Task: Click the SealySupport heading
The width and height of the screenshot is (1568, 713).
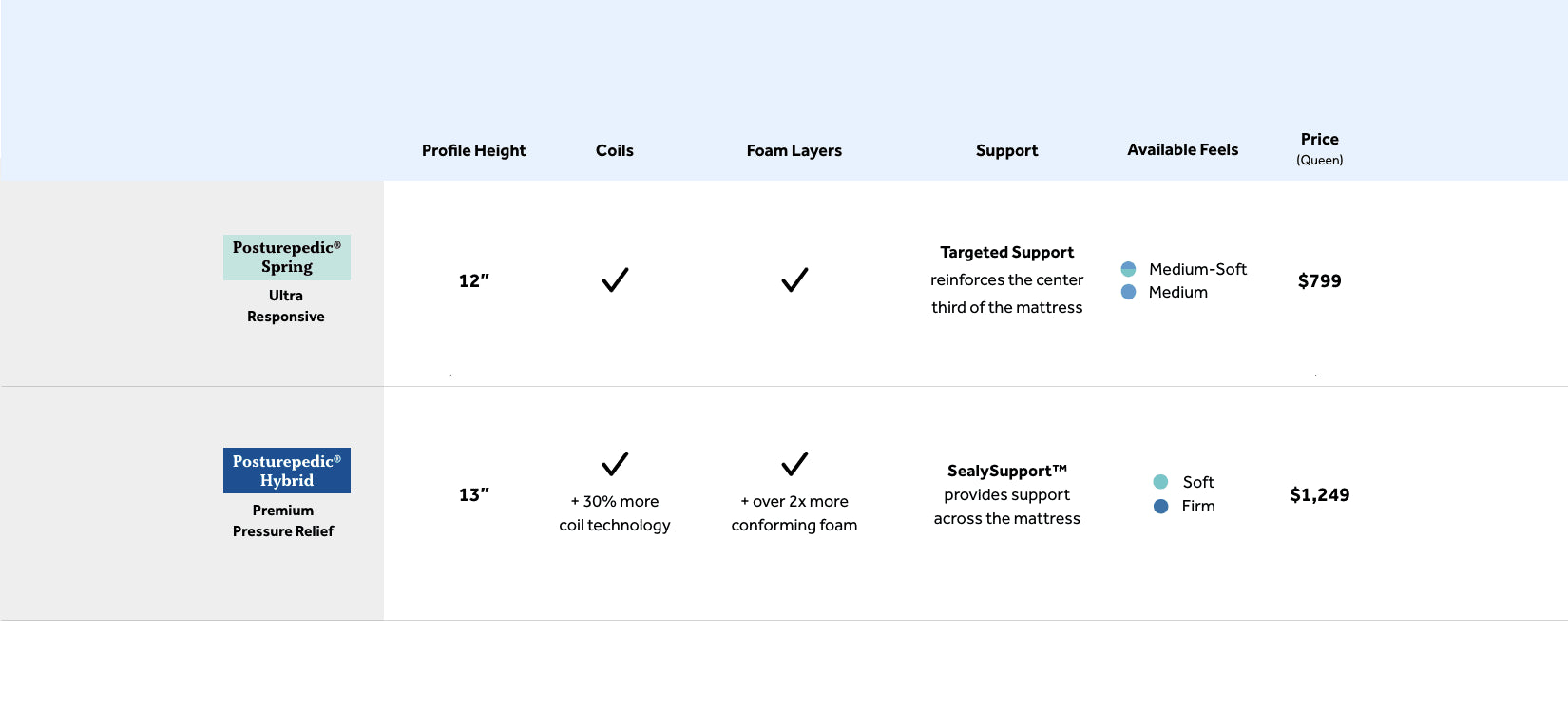Action: tap(1006, 471)
